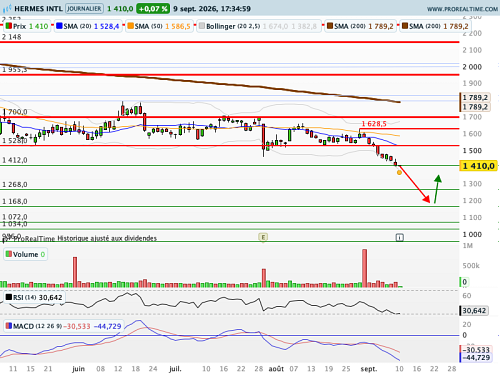Select the 2 148 horizontal line label
This screenshot has width=500, height=375.
click(12, 37)
